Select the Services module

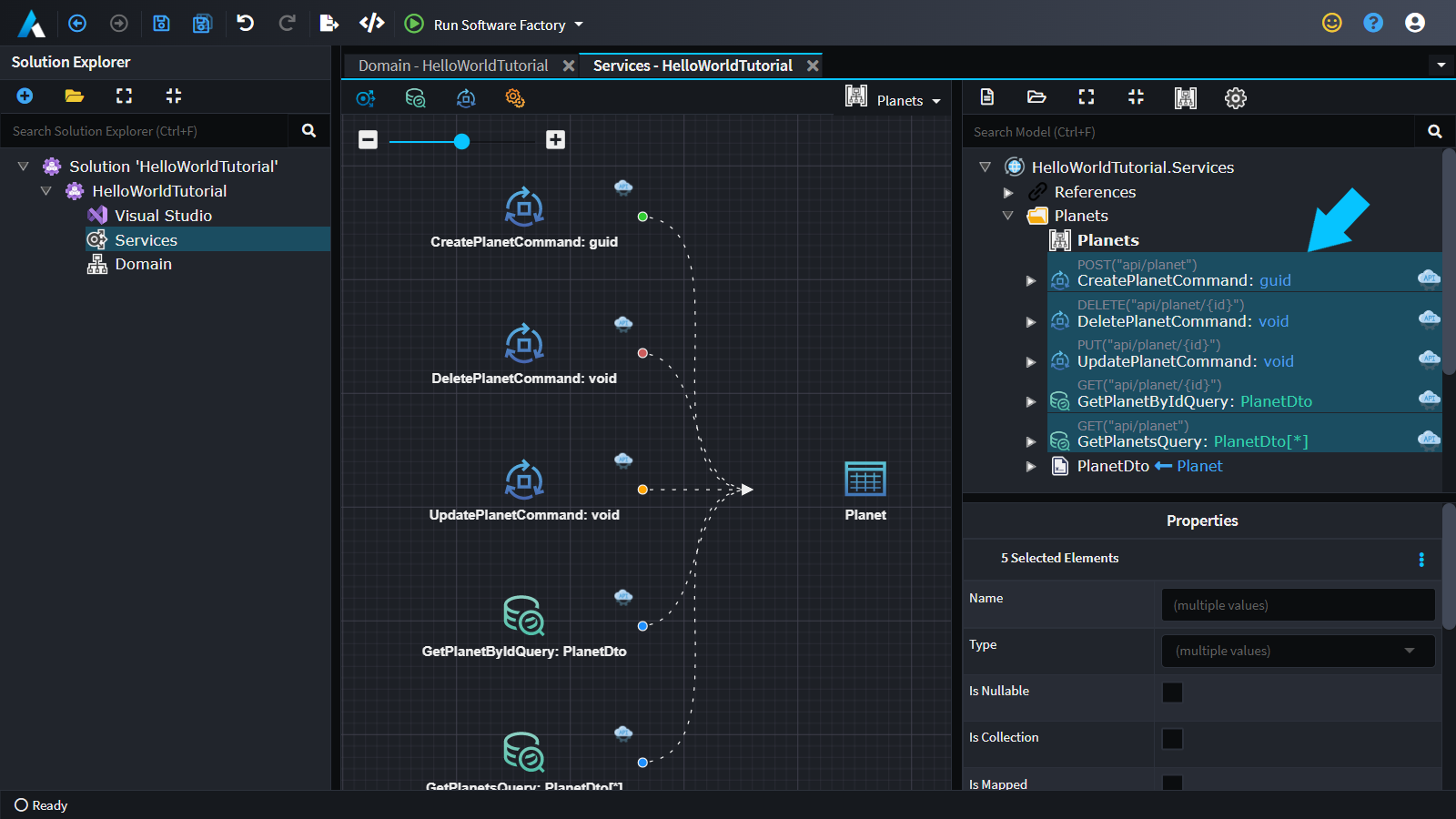pos(146,240)
